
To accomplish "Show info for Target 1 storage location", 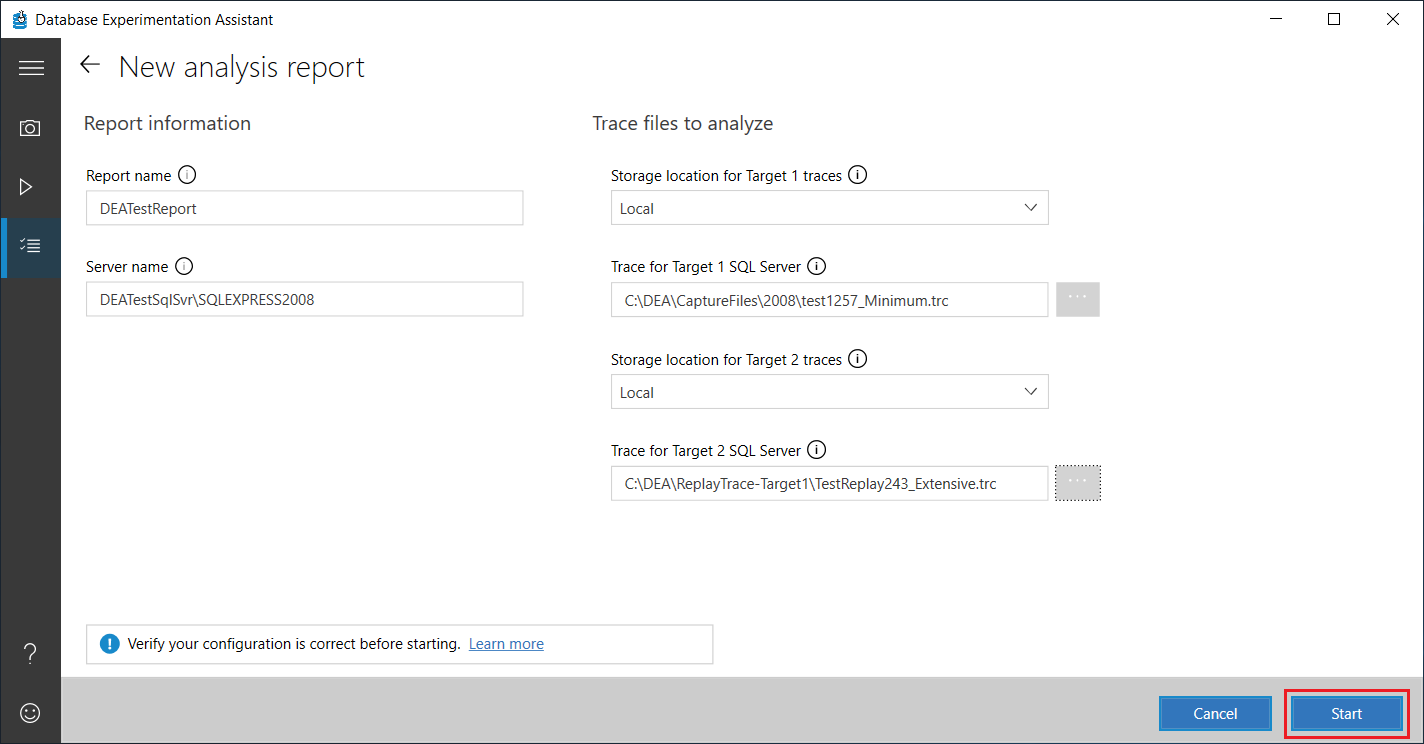I will (857, 175).
